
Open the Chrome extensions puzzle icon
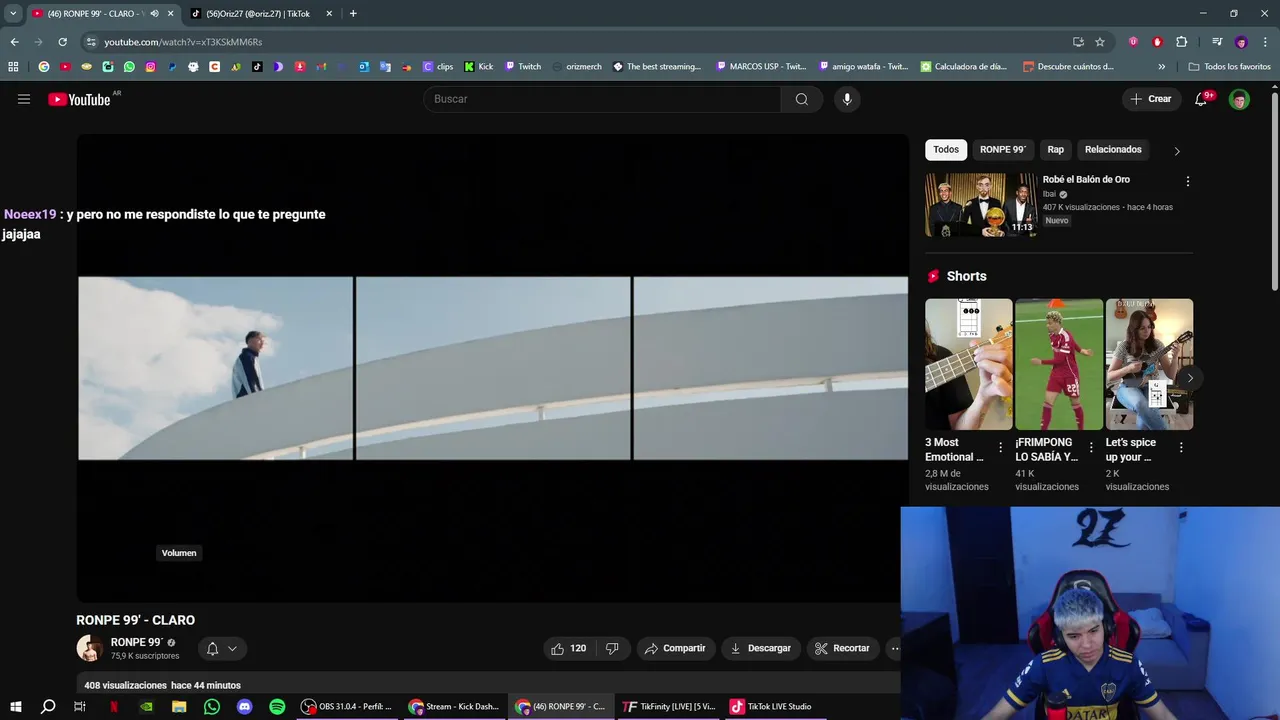(1181, 42)
